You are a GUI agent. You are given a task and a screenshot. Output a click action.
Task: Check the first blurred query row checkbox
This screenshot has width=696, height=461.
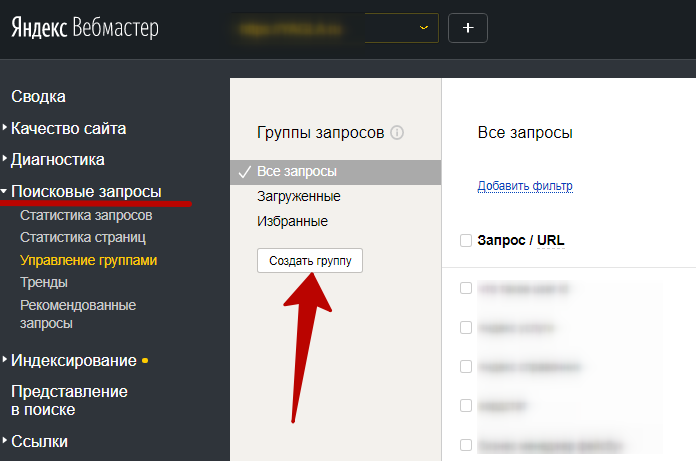466,288
